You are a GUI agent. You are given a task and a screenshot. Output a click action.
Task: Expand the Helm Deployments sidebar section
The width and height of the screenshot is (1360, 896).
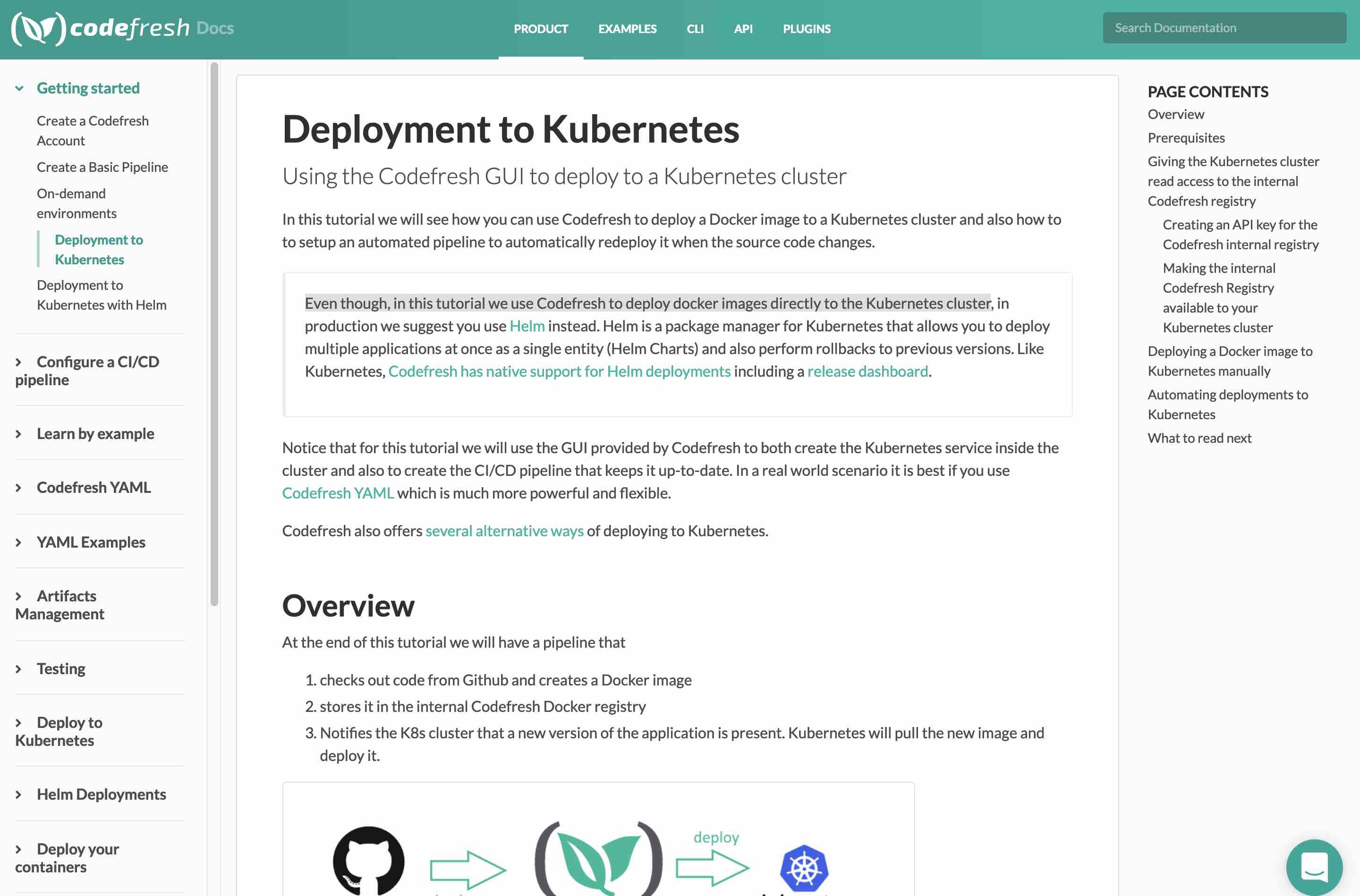tap(19, 795)
